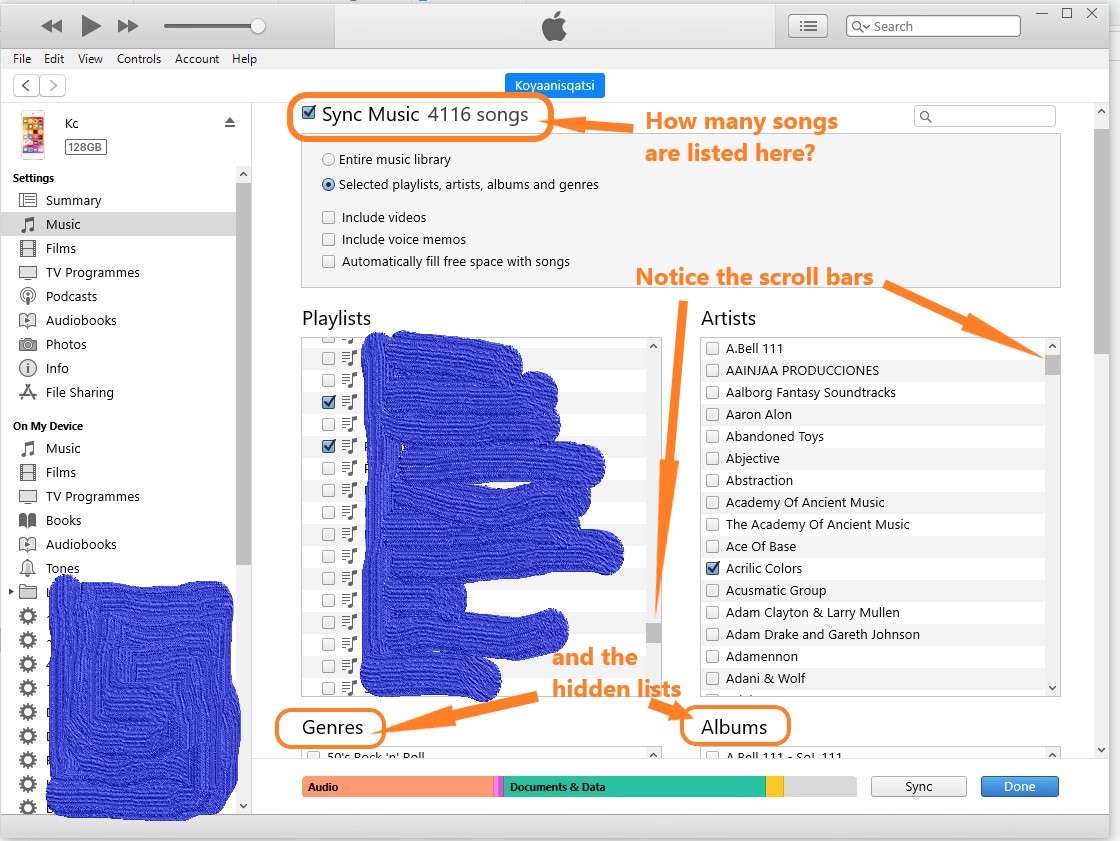Screen dimensions: 1120x841
Task: Select Entire music library option
Action: [328, 159]
